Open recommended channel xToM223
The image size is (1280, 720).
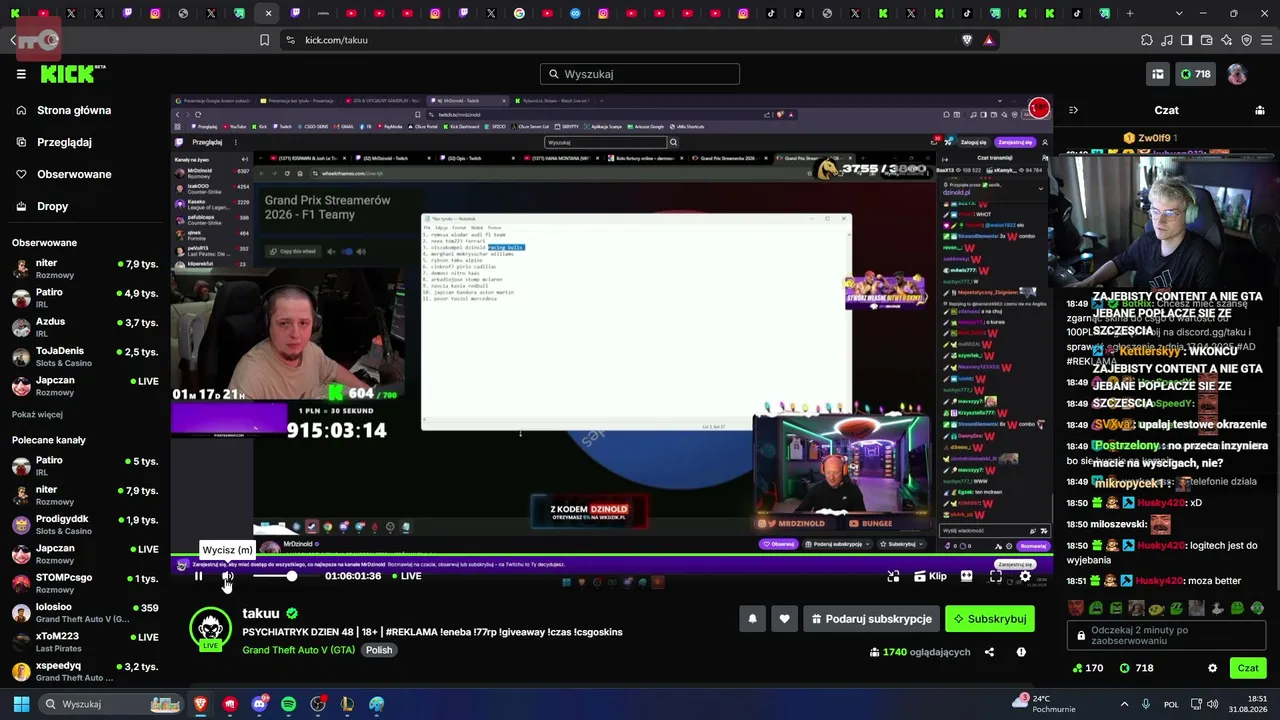[x=85, y=642]
